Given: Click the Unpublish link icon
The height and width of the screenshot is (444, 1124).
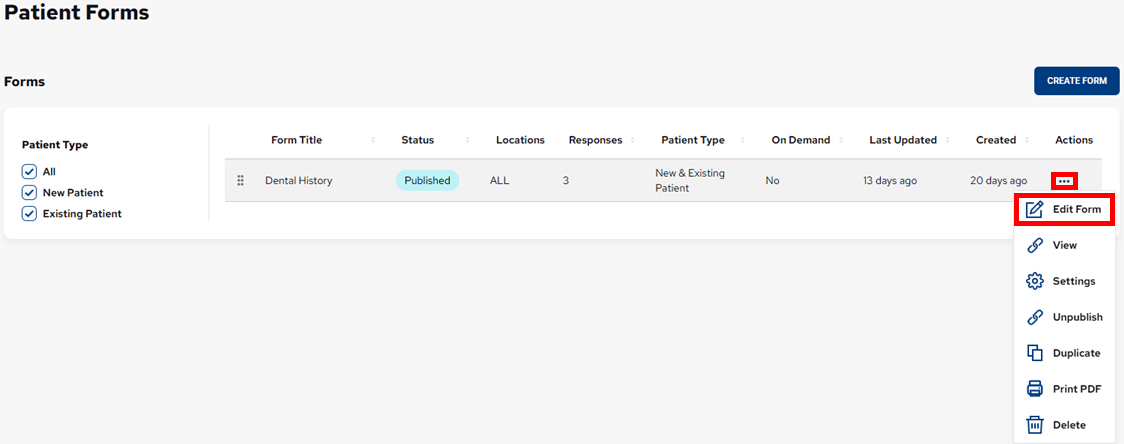Looking at the screenshot, I should coord(1035,317).
